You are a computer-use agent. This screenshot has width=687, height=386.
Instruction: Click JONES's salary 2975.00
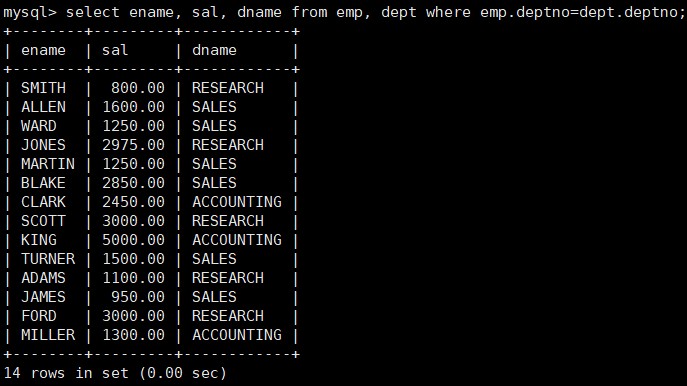click(x=133, y=145)
